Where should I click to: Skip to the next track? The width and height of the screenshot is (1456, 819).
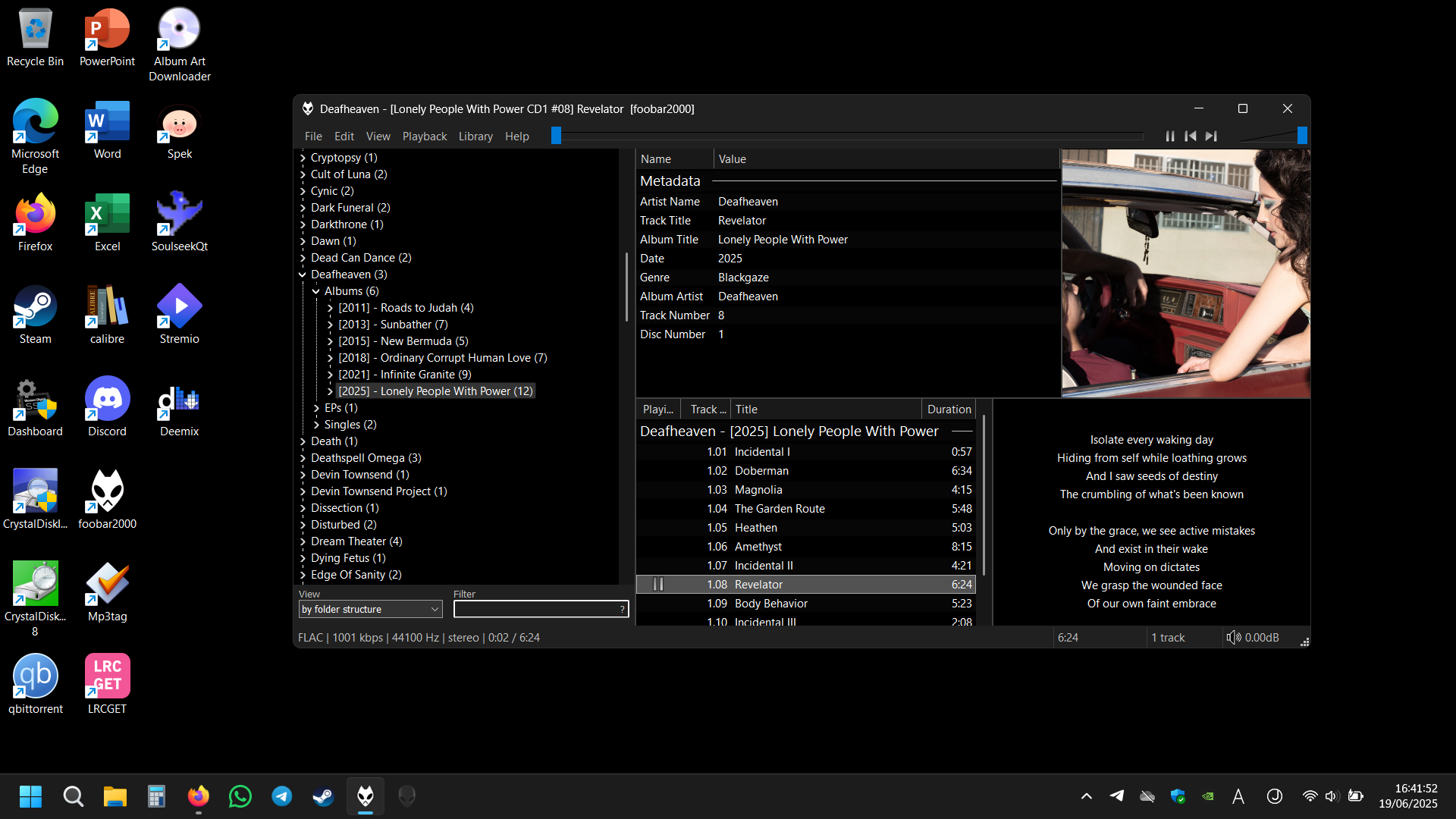(x=1211, y=136)
